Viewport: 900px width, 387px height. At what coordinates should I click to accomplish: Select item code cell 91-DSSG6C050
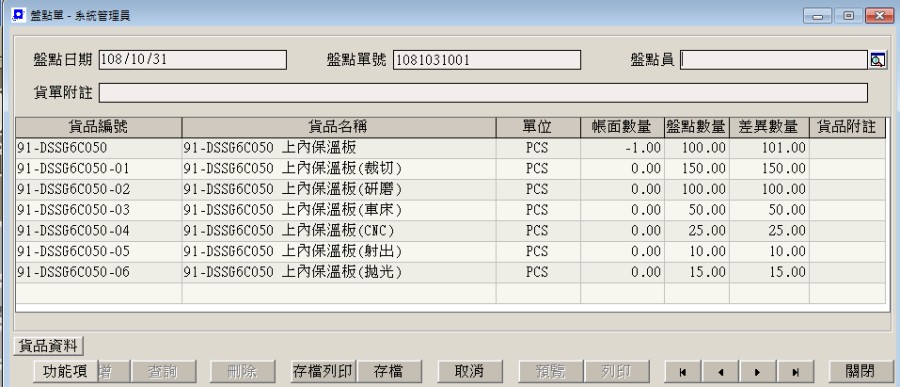coord(98,148)
